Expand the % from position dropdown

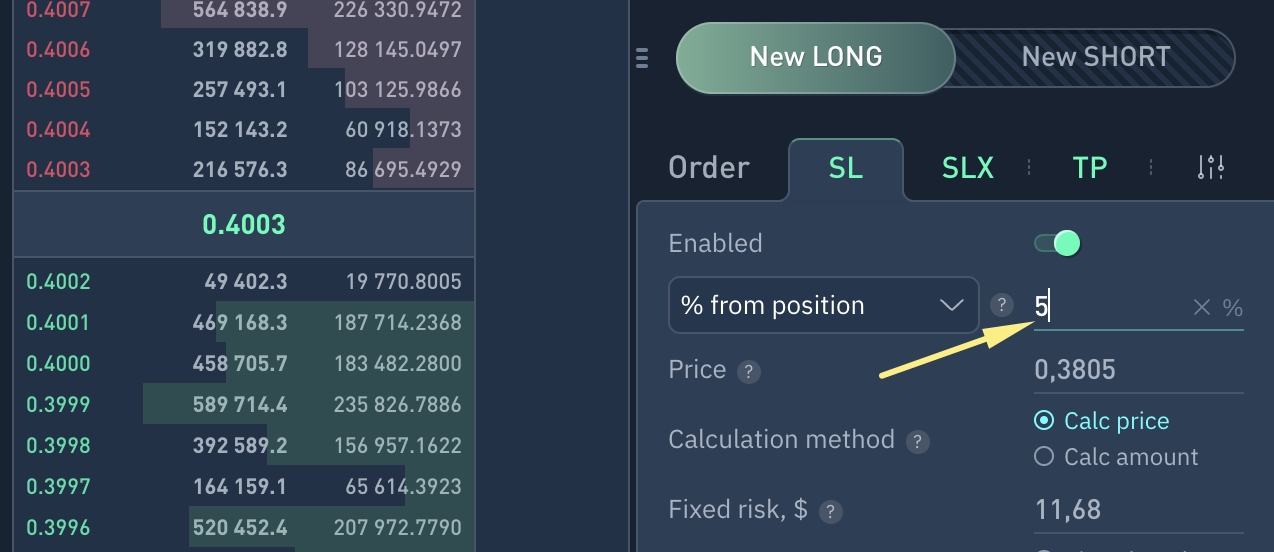point(822,305)
